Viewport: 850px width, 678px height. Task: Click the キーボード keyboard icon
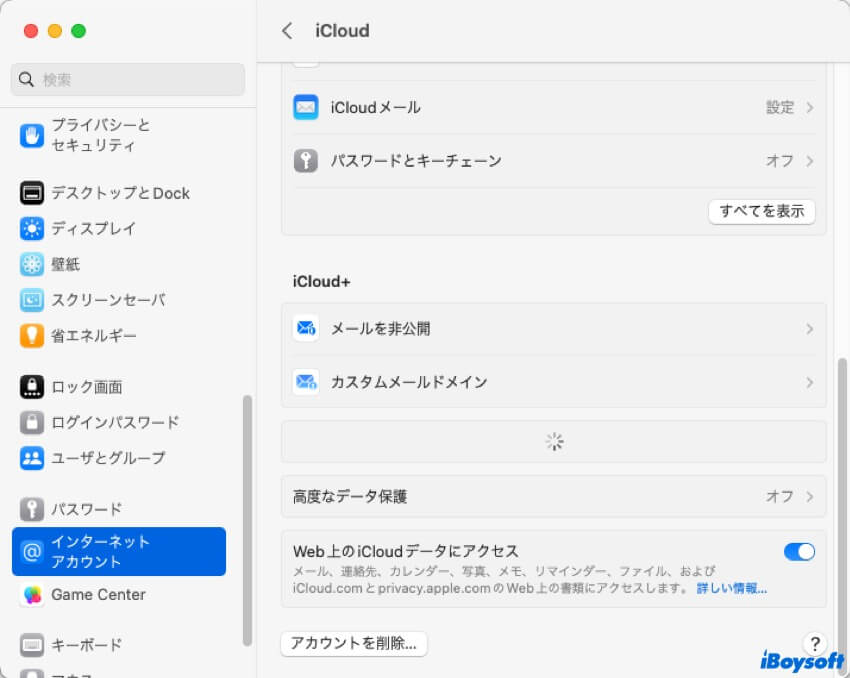(32, 645)
